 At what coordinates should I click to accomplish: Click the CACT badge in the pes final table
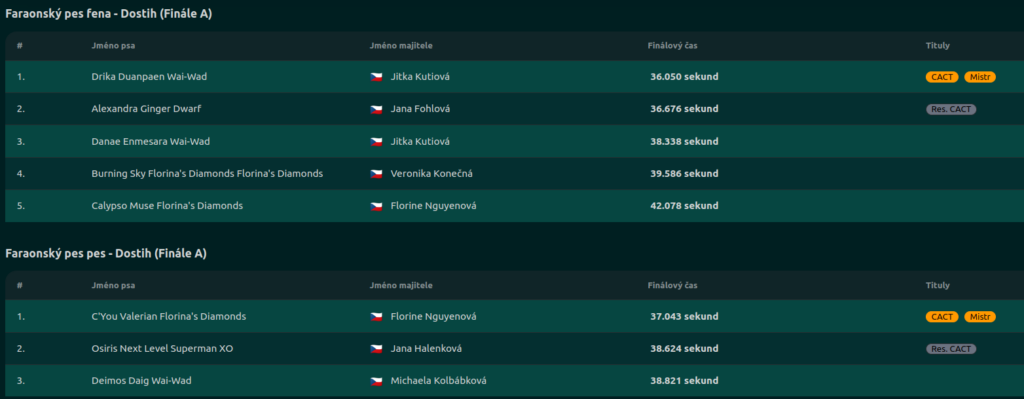(942, 317)
